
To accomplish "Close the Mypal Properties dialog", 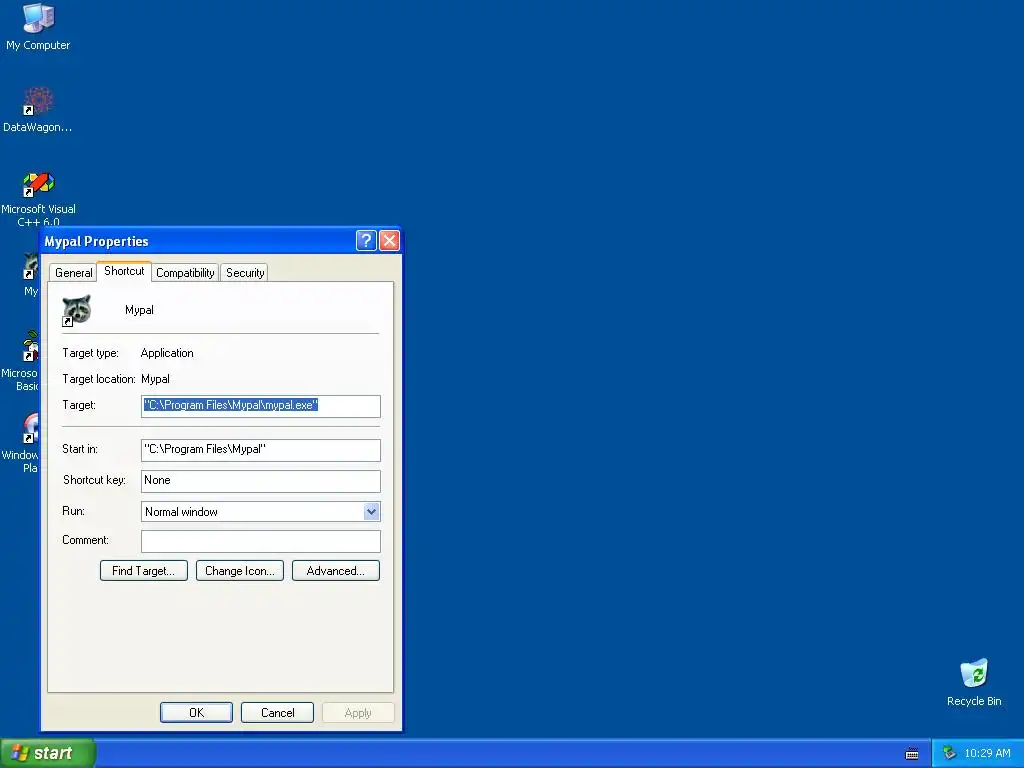I will (x=389, y=240).
